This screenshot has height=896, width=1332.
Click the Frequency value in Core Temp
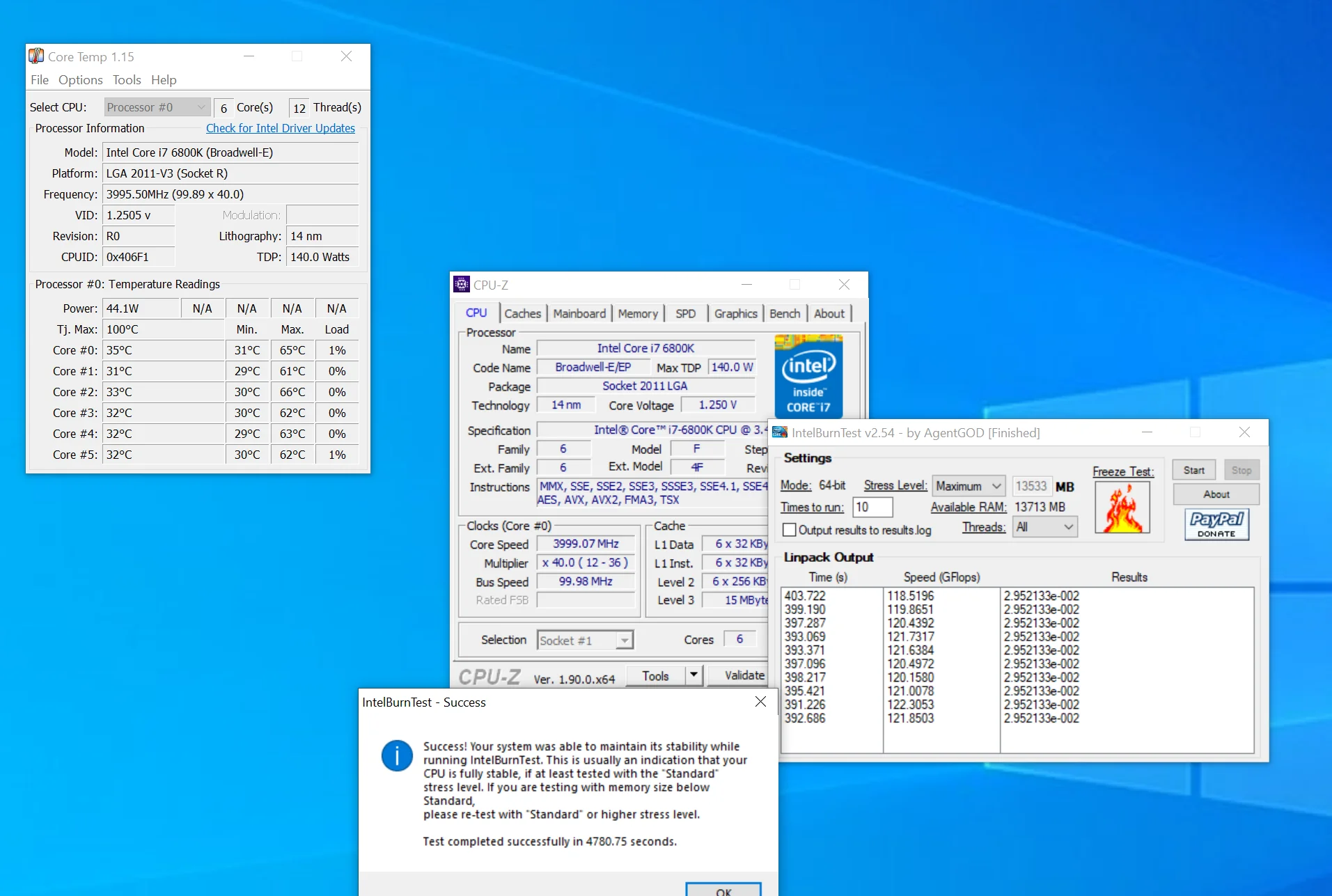click(x=230, y=194)
